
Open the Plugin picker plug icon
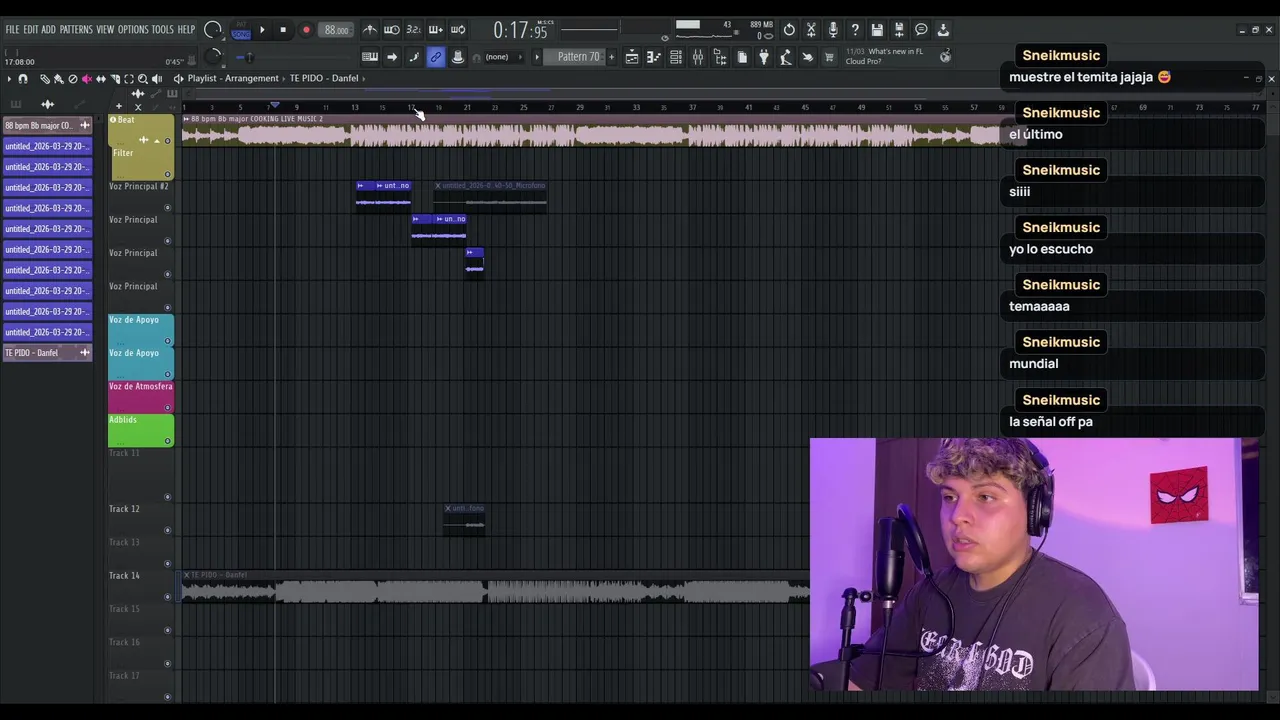(764, 57)
